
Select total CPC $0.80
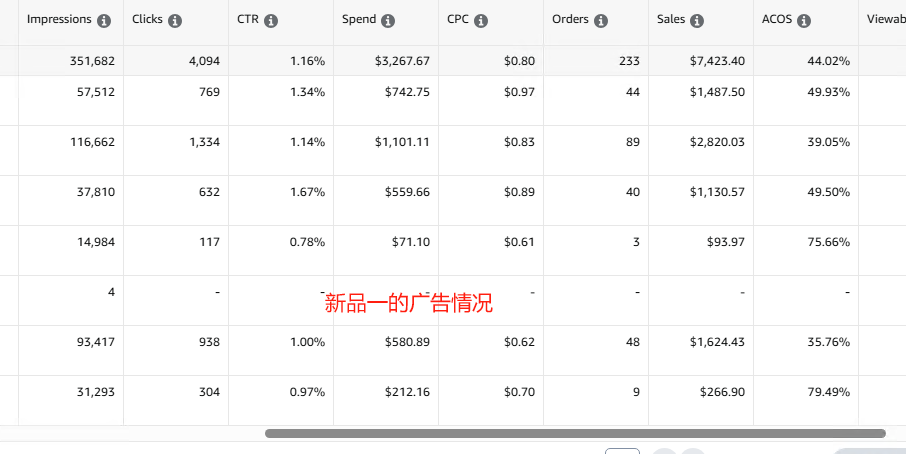pos(519,61)
